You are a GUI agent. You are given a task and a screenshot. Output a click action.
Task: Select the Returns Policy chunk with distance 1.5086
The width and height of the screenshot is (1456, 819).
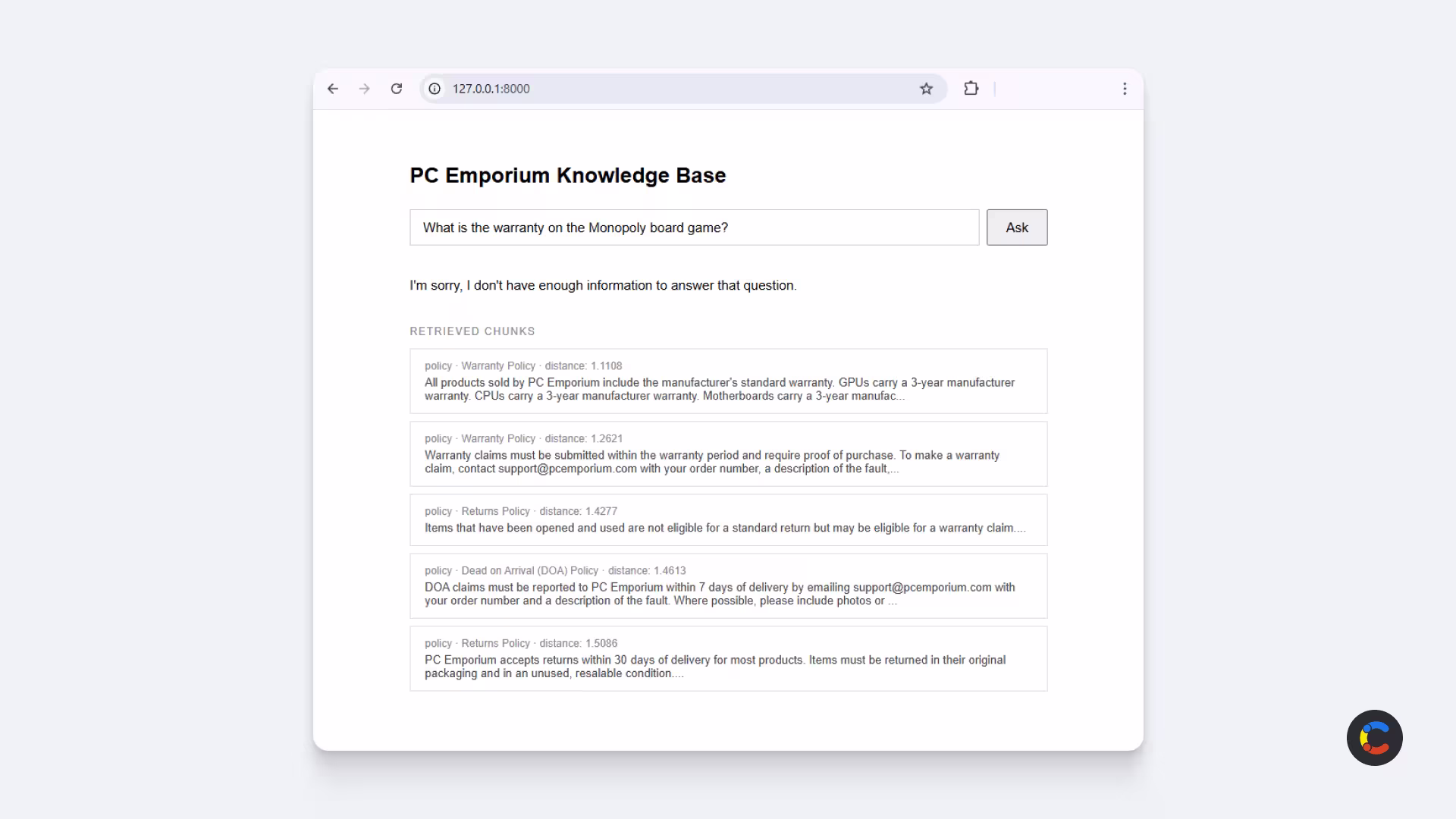(x=729, y=659)
